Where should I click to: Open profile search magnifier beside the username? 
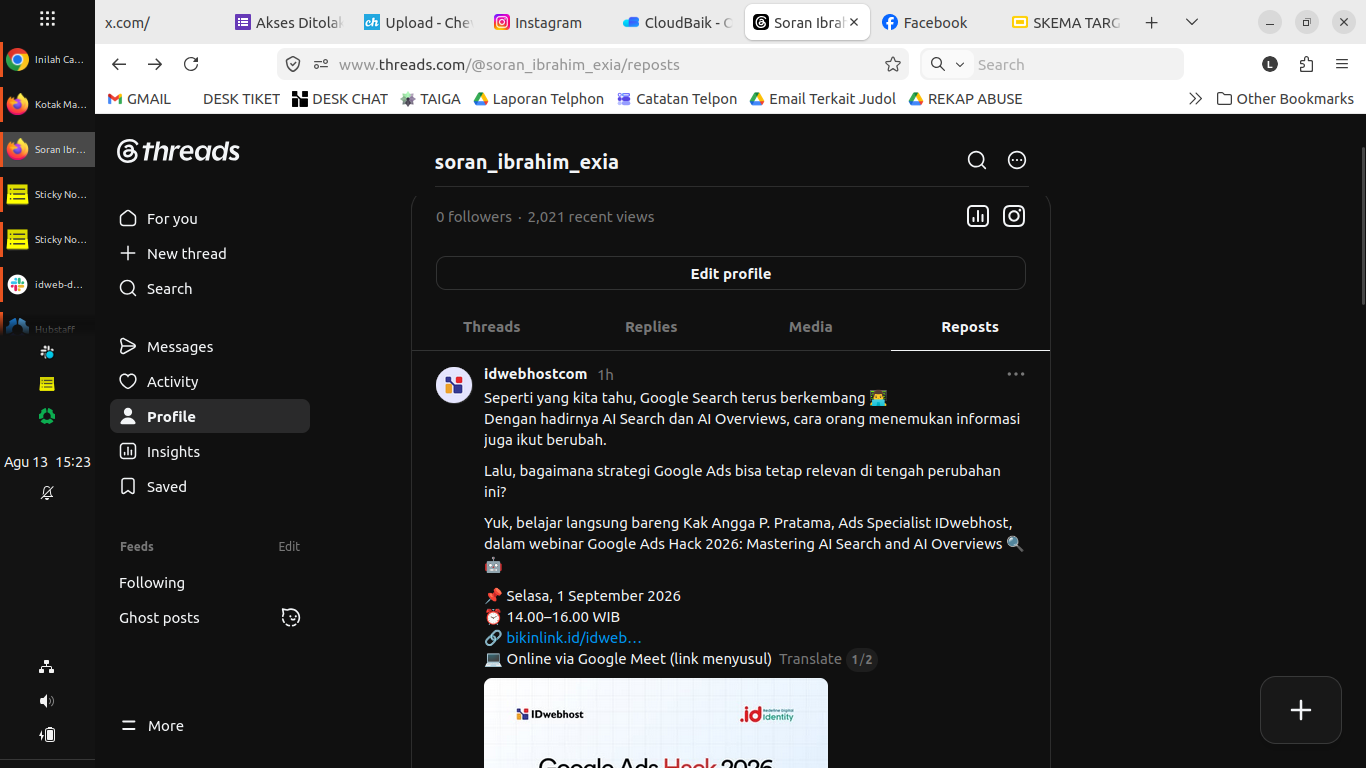click(x=977, y=160)
